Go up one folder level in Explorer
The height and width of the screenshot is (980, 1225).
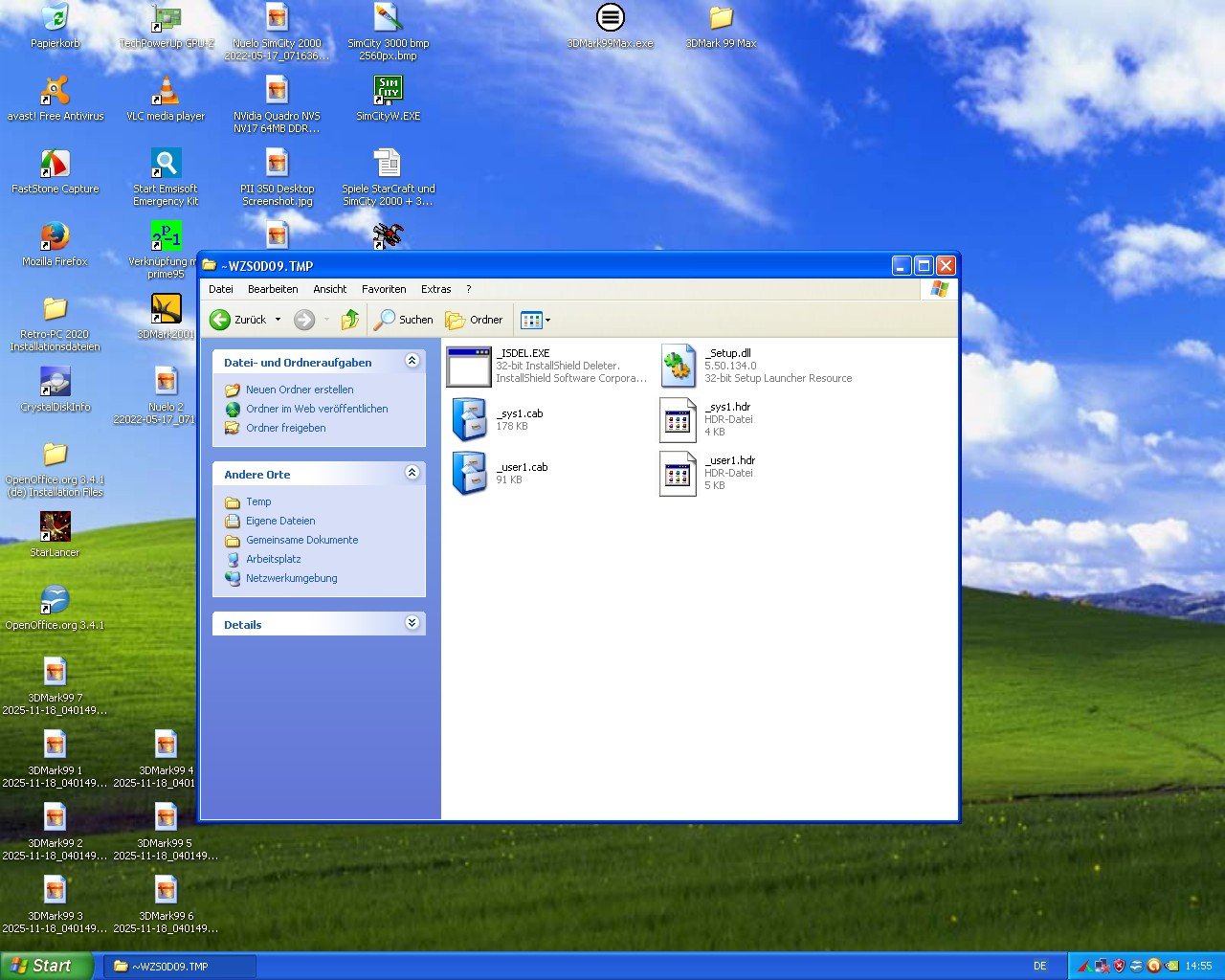(350, 320)
